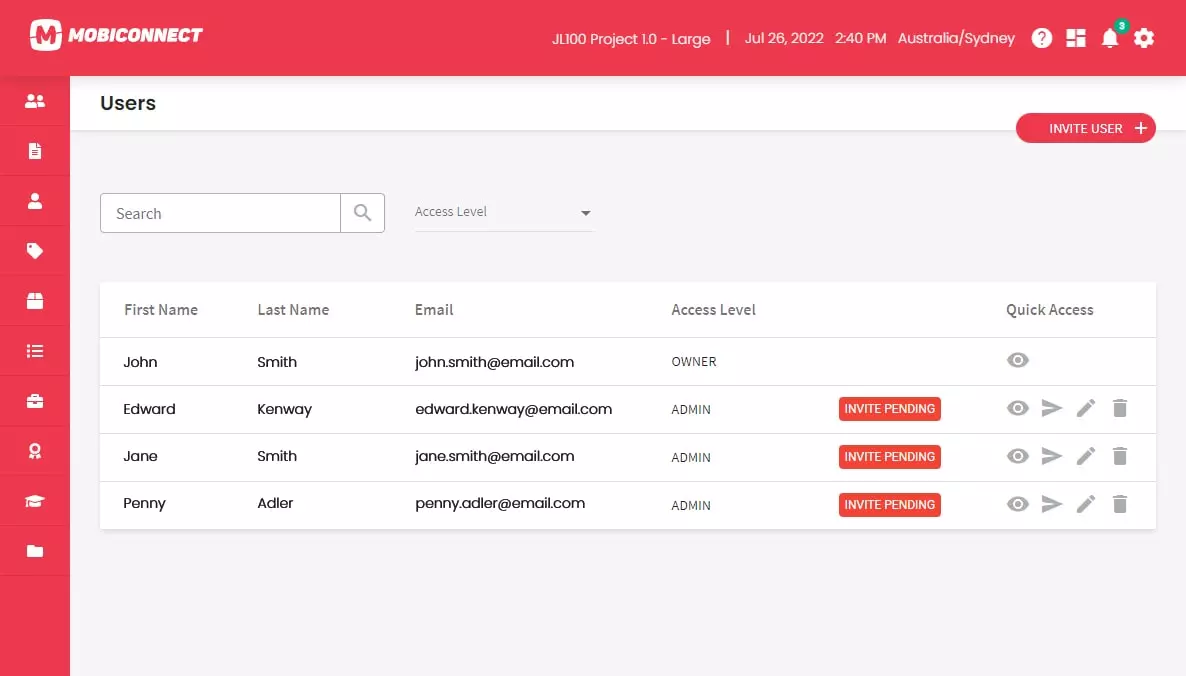Click first name Edward in table

point(149,409)
